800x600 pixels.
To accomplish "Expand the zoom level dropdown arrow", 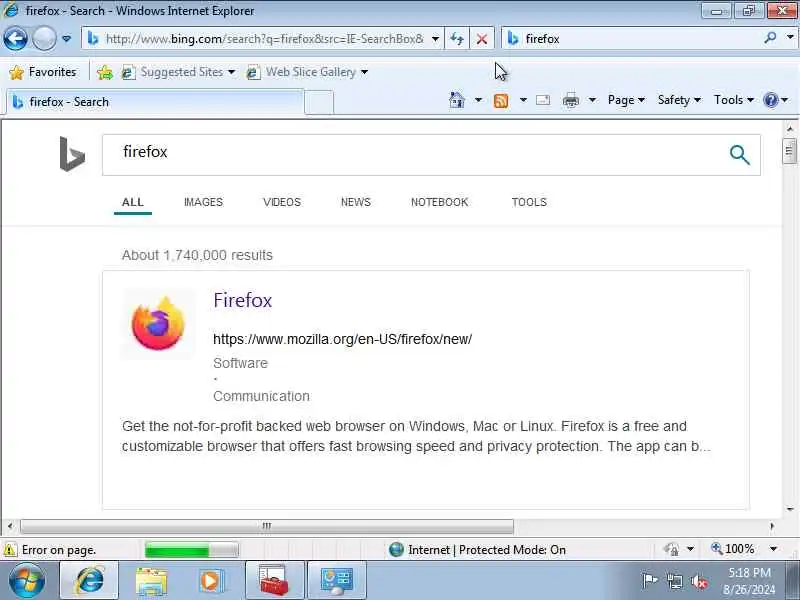I will pos(773,549).
